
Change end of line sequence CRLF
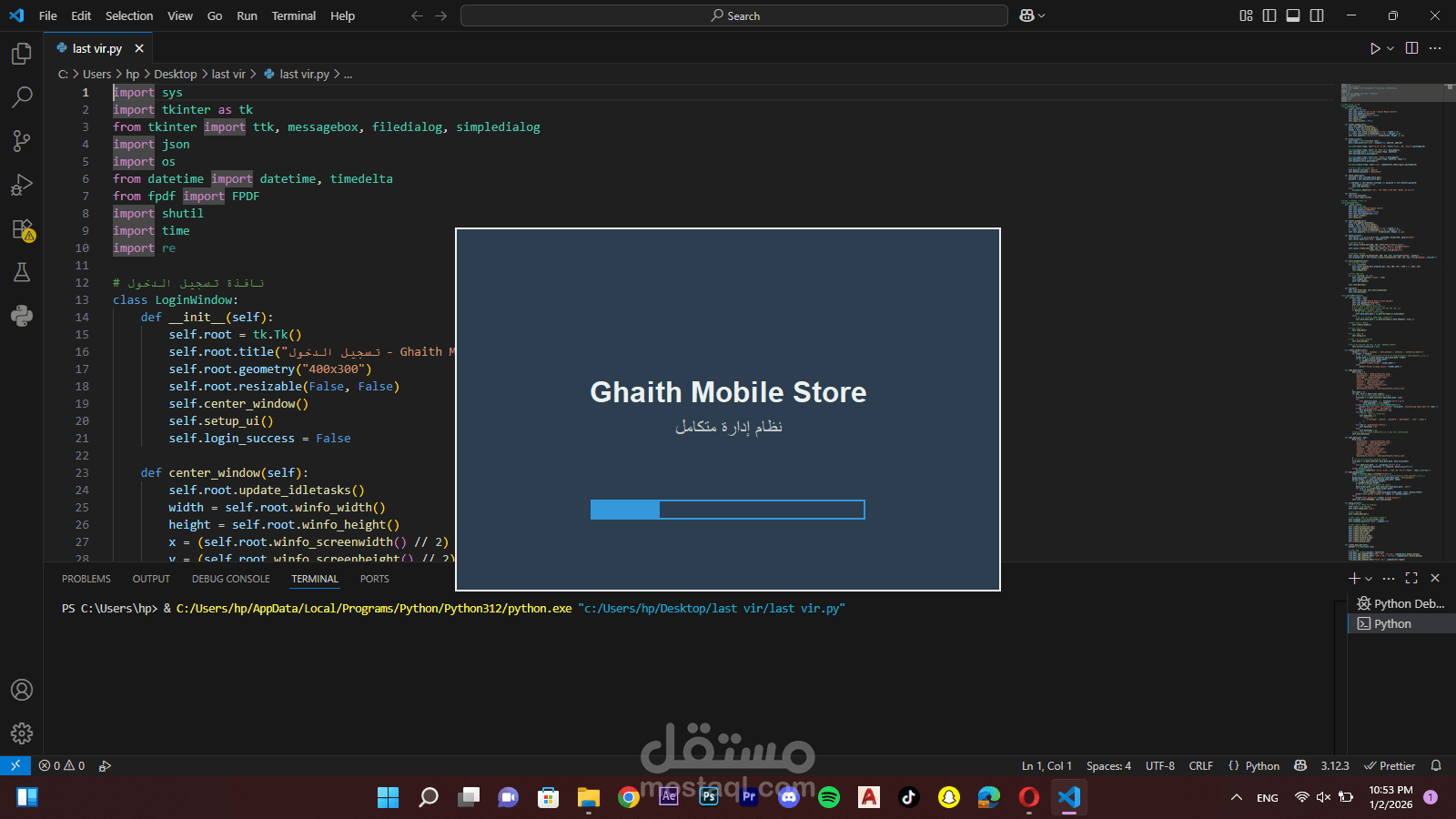point(1201,765)
